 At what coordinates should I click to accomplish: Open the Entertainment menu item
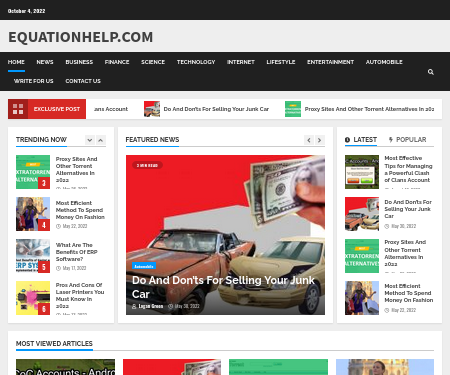(x=330, y=62)
